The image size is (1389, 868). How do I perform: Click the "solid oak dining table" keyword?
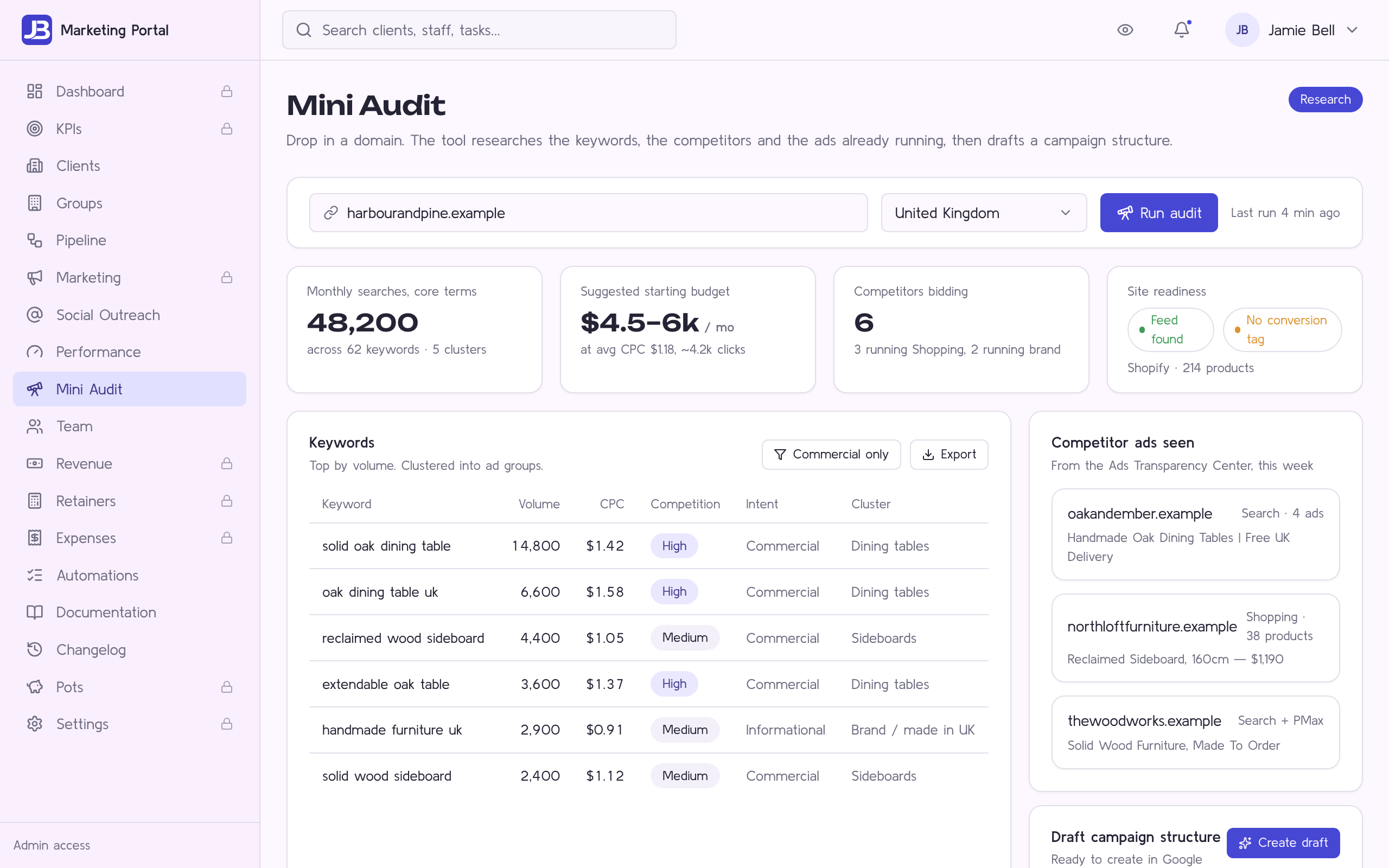click(386, 546)
